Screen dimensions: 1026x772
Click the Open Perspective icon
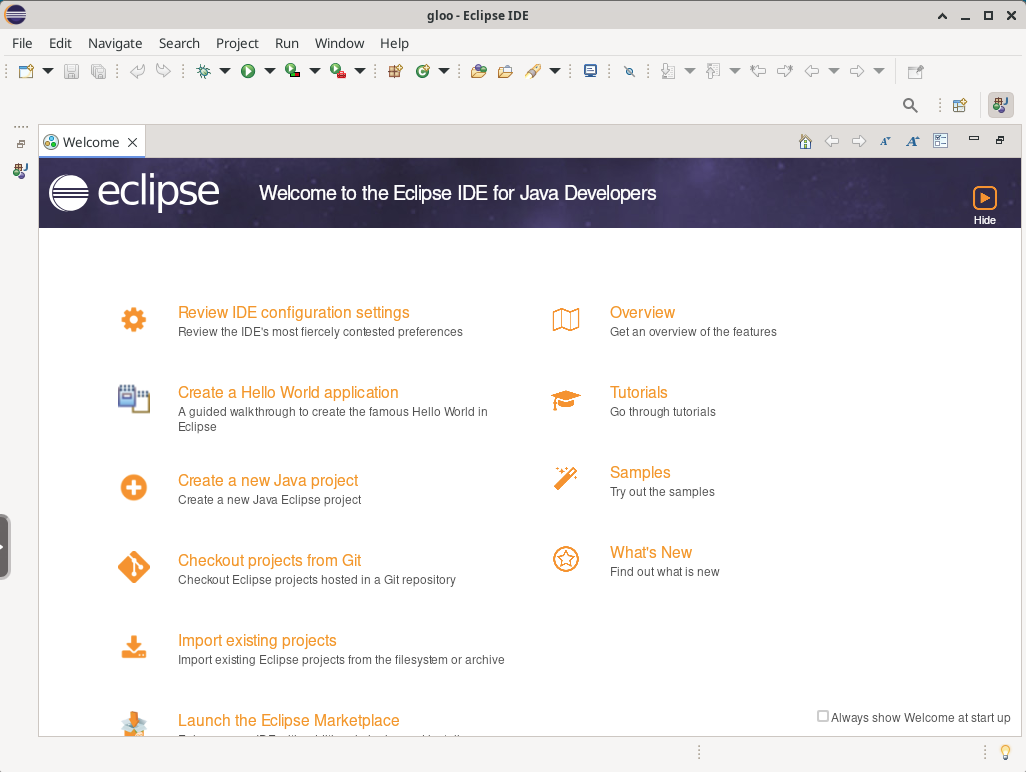960,105
